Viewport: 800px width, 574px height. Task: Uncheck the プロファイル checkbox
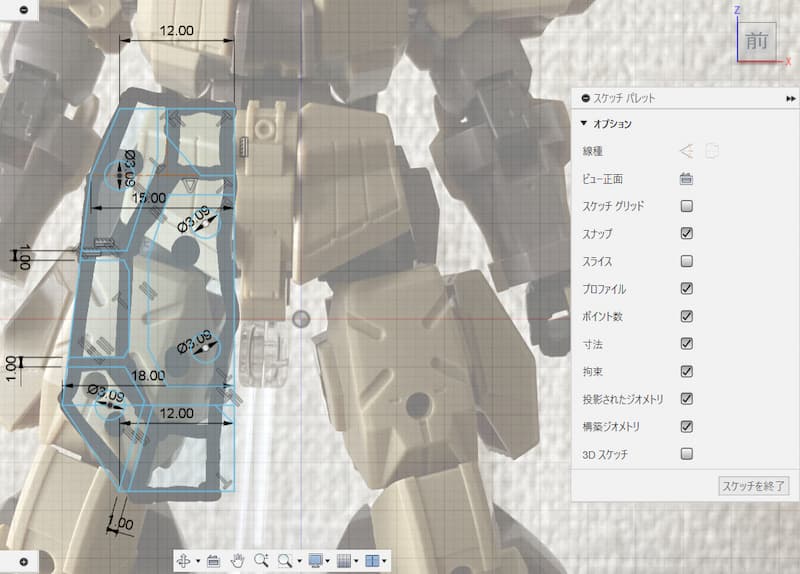point(687,289)
